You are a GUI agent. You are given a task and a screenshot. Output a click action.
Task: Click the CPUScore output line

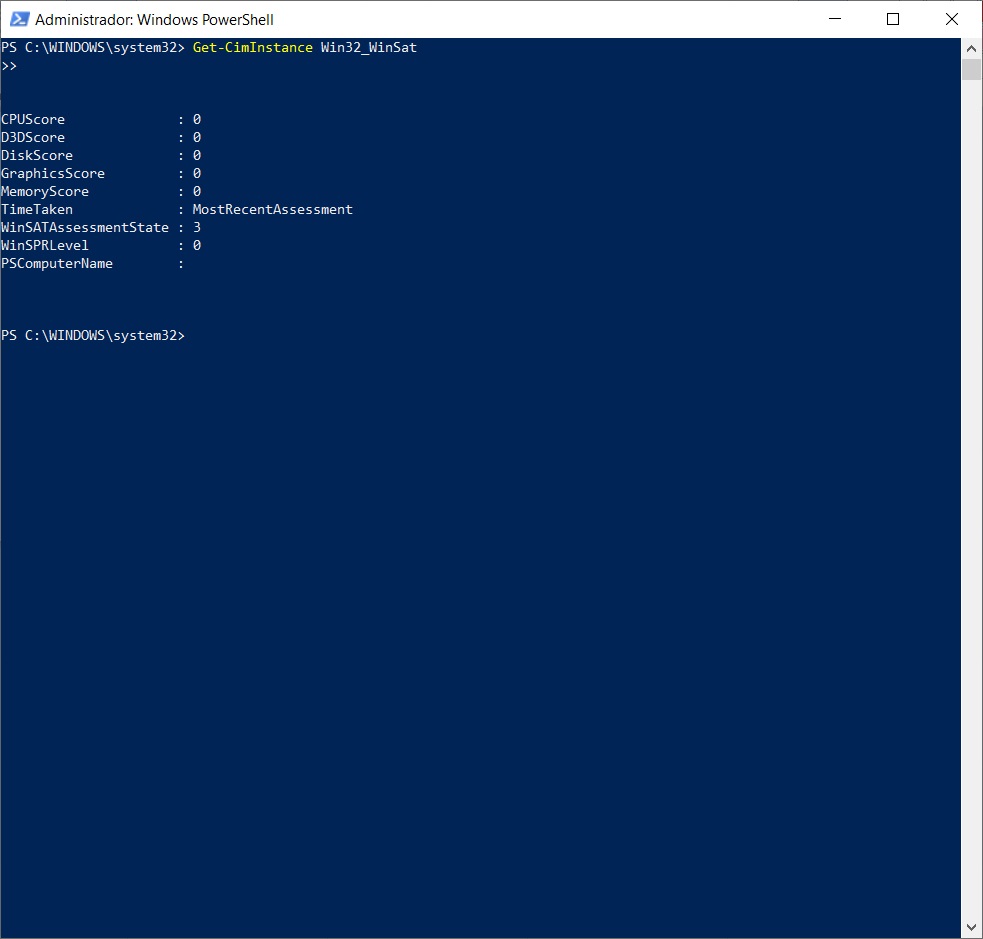click(100, 120)
